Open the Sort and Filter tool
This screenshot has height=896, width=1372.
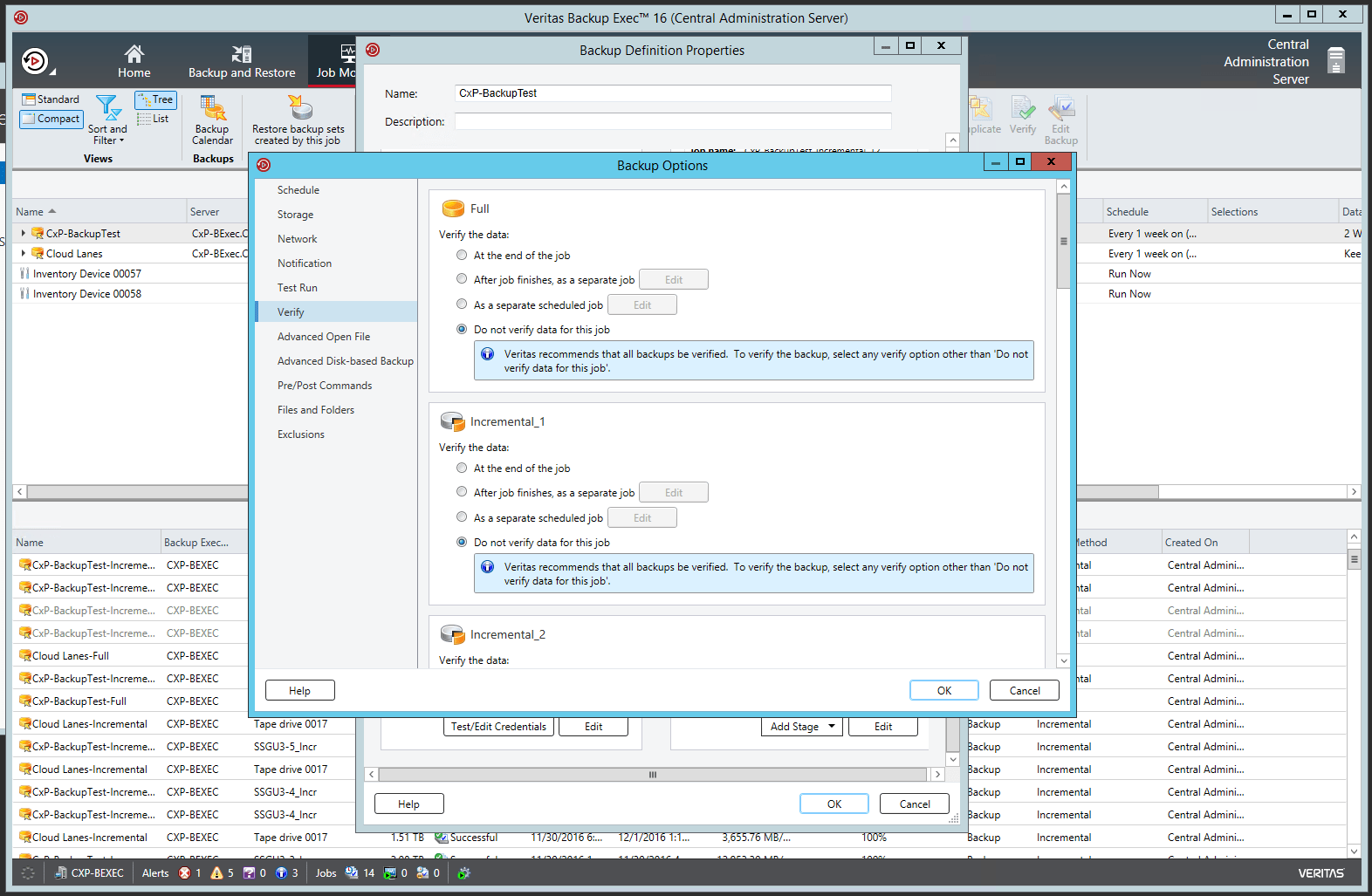107,120
